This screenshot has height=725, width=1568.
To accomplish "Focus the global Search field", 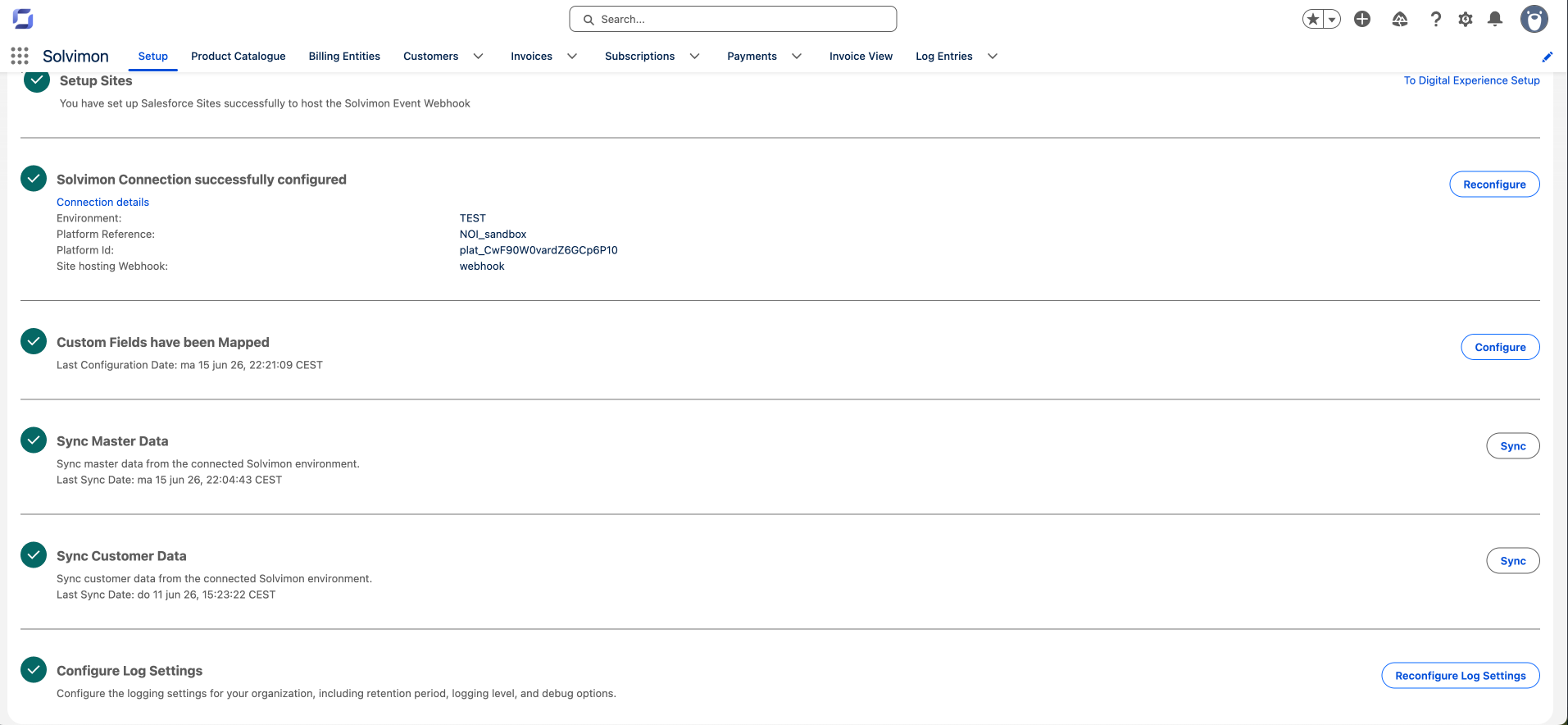I will pyautogui.click(x=733, y=19).
